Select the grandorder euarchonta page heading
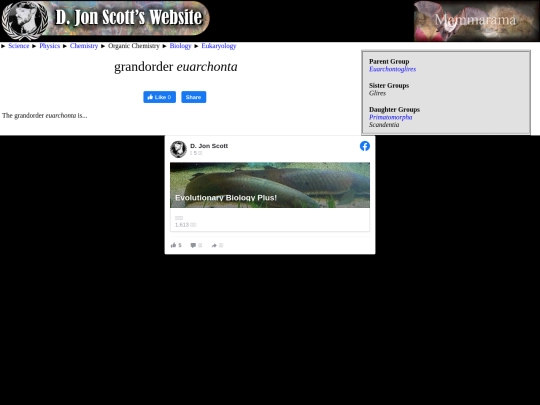This screenshot has width=540, height=405. [x=176, y=67]
